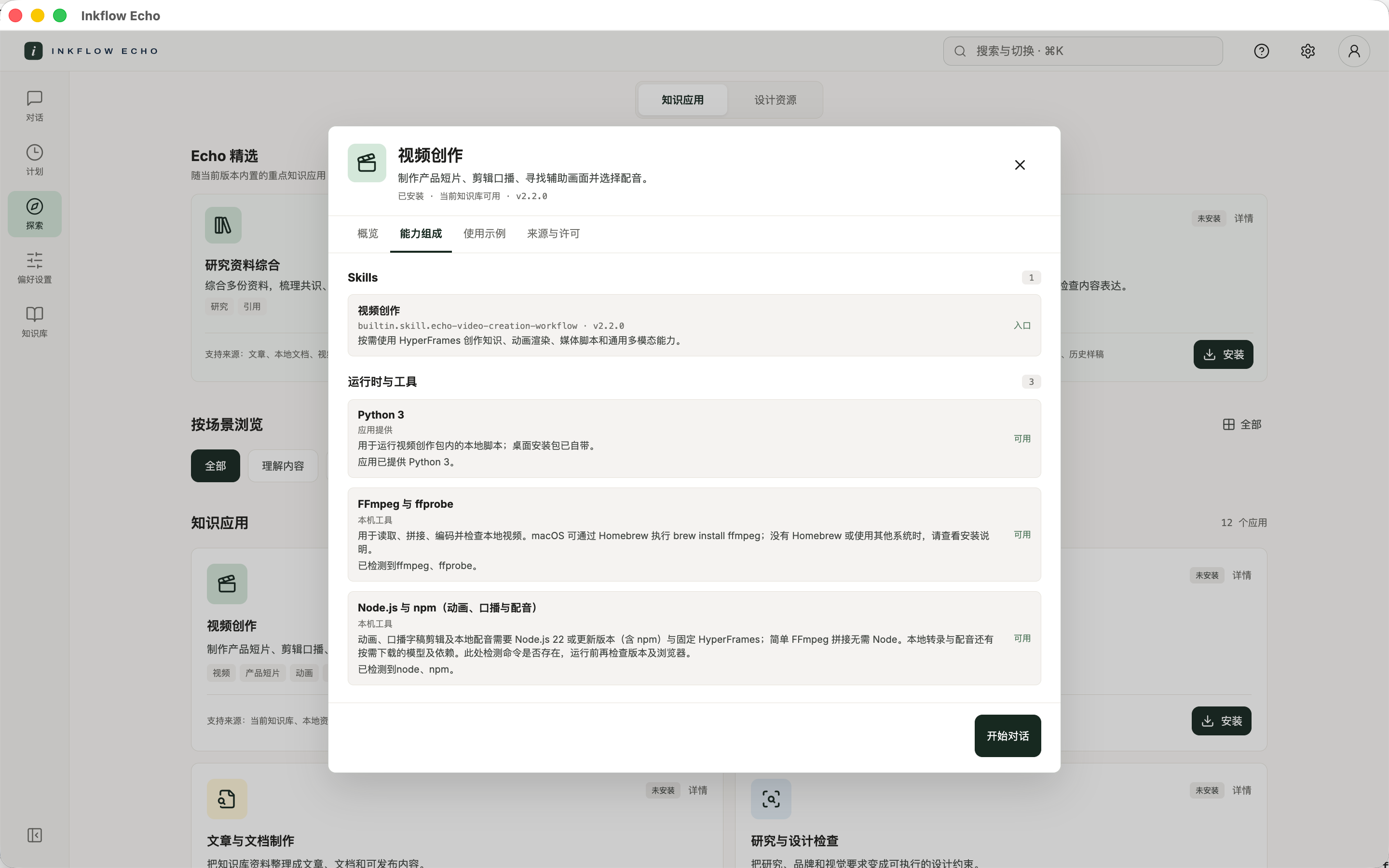The image size is (1389, 868).
Task: Click the 运行时与工具 count badge 3
Action: 1031,381
